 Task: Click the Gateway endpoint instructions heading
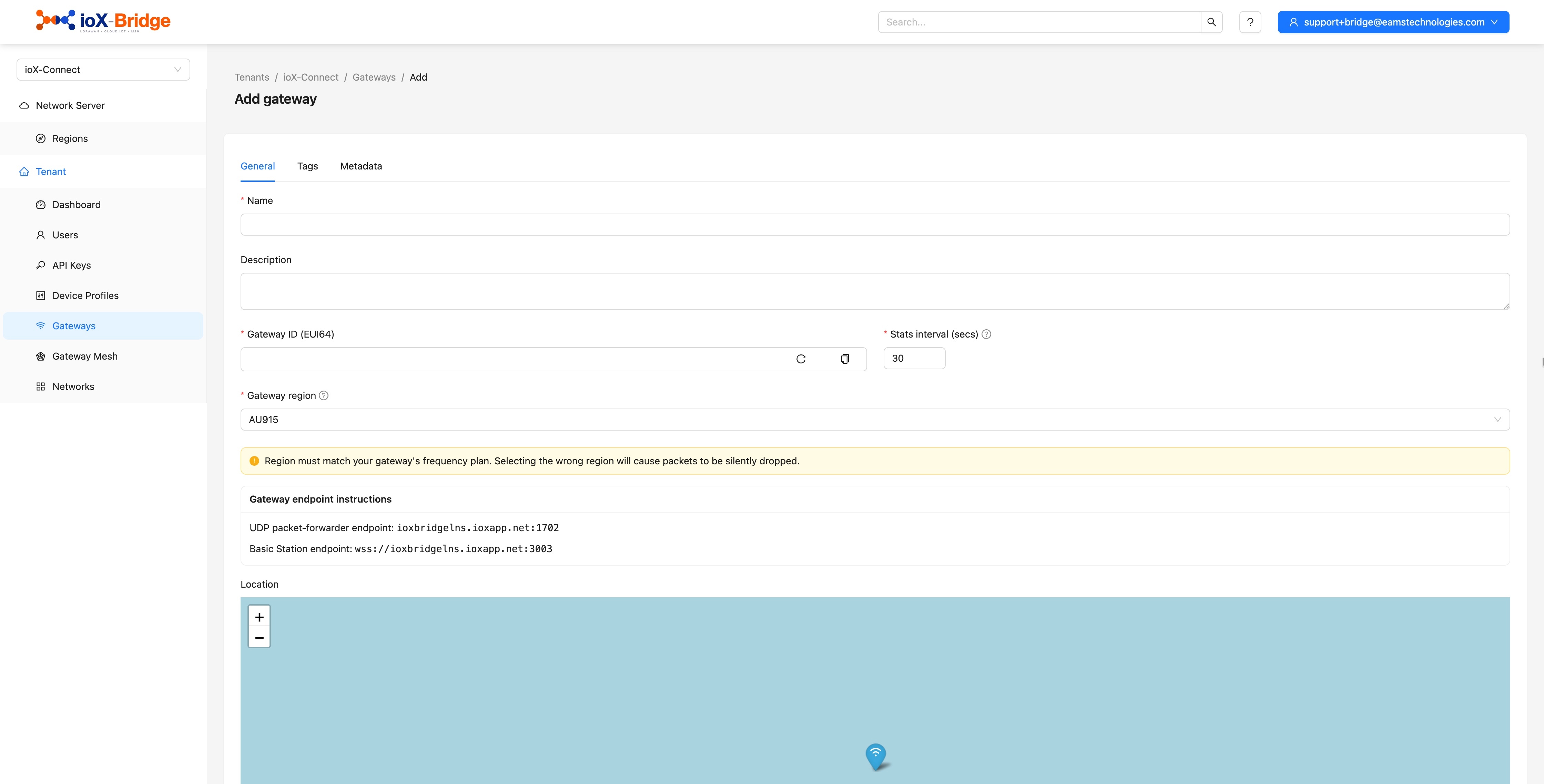(321, 499)
